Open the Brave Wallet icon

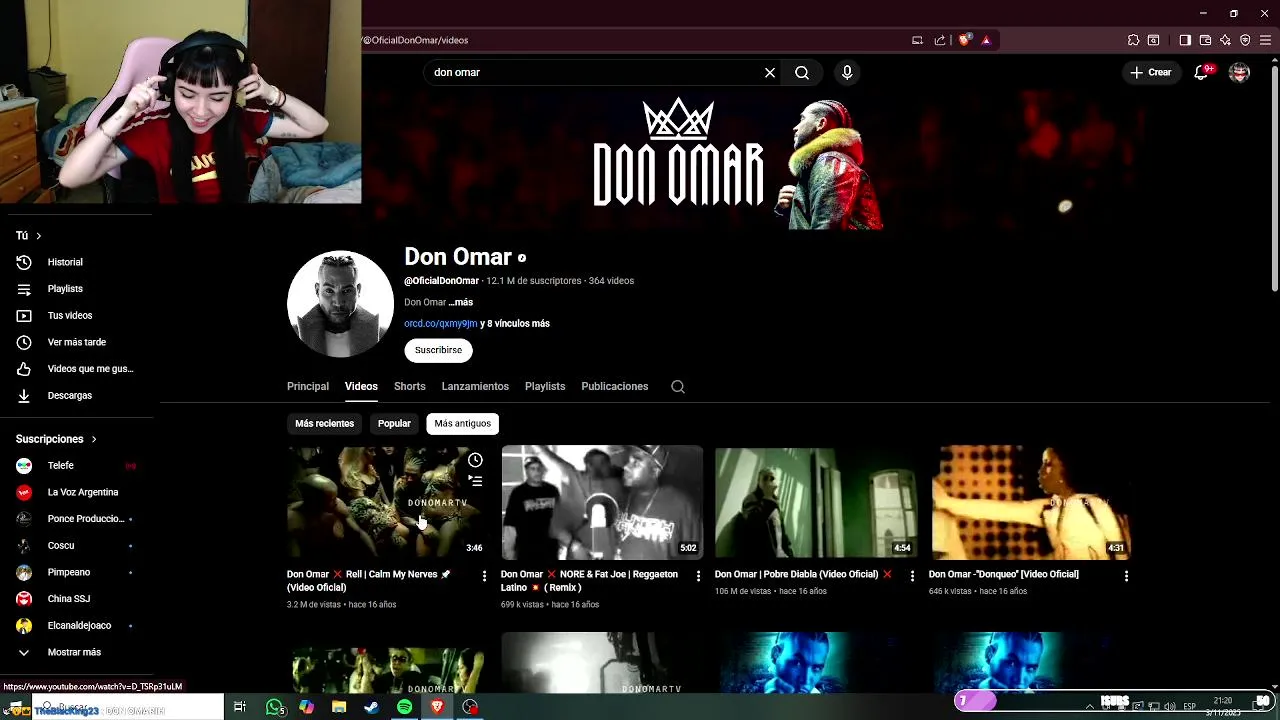pyautogui.click(x=1205, y=40)
